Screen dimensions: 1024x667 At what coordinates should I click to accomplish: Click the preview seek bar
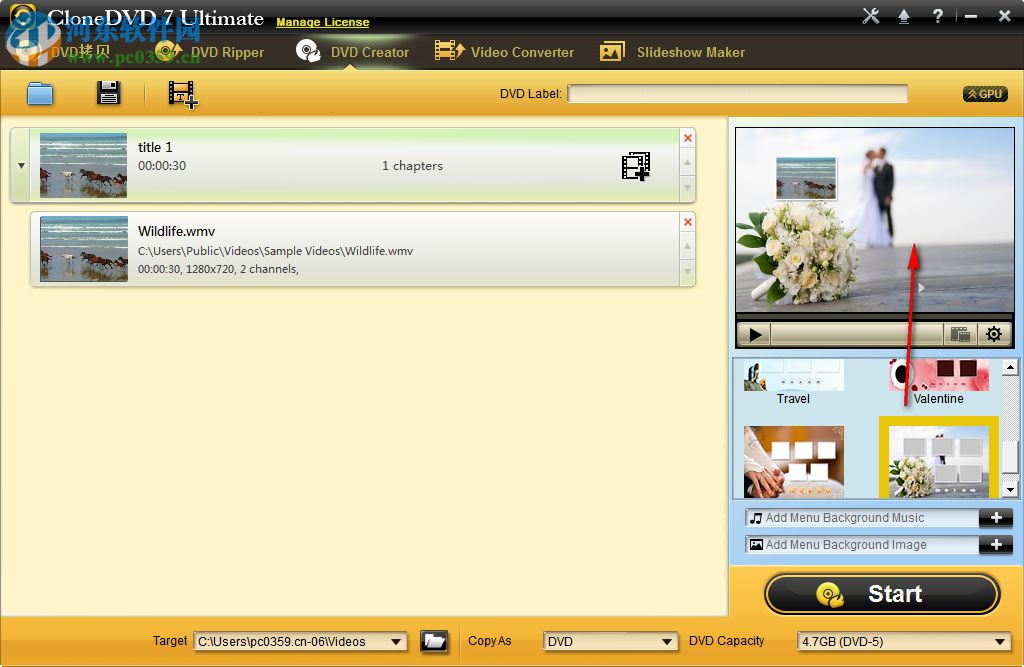[857, 335]
